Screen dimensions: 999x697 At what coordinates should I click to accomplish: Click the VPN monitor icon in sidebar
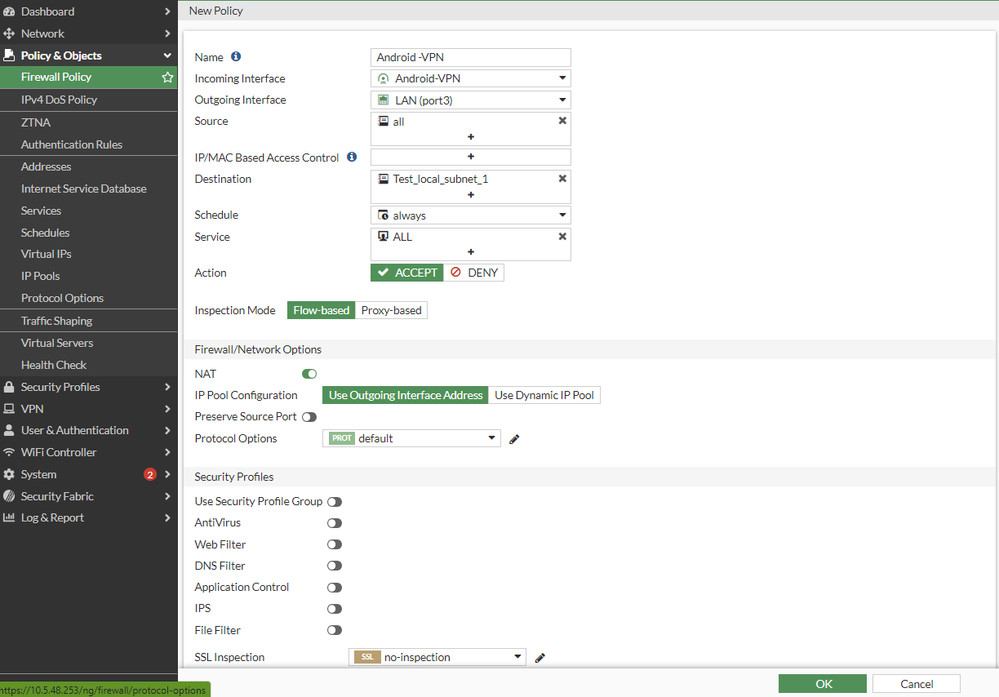pos(9,409)
